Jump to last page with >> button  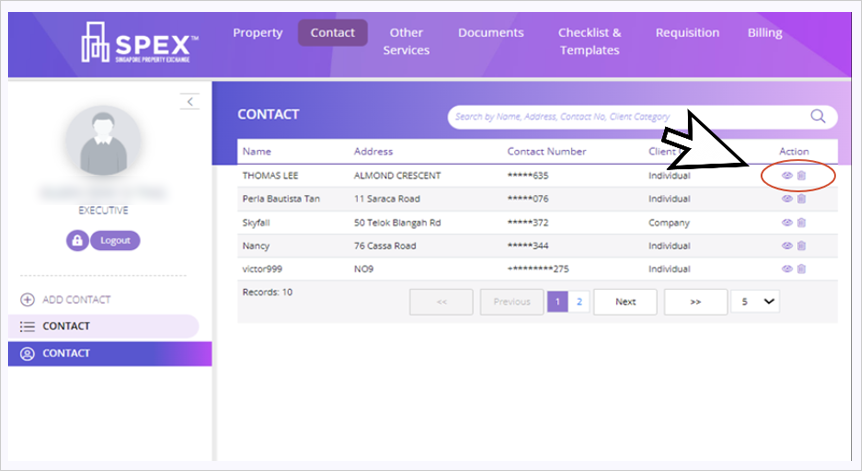point(695,301)
